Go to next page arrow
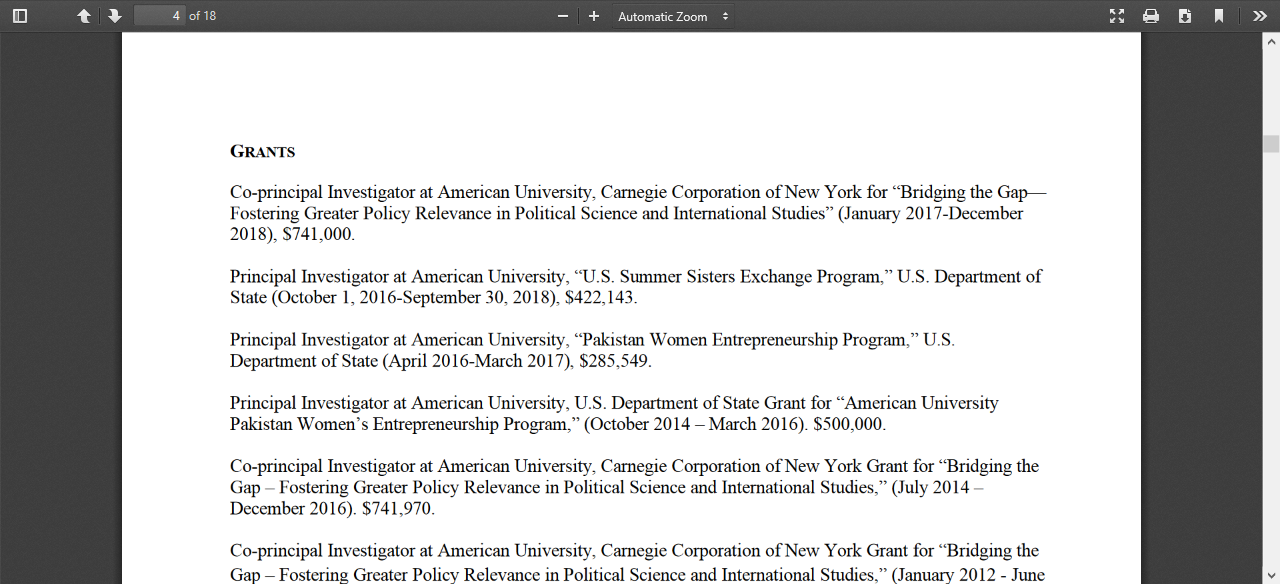The width and height of the screenshot is (1280, 584). [115, 16]
